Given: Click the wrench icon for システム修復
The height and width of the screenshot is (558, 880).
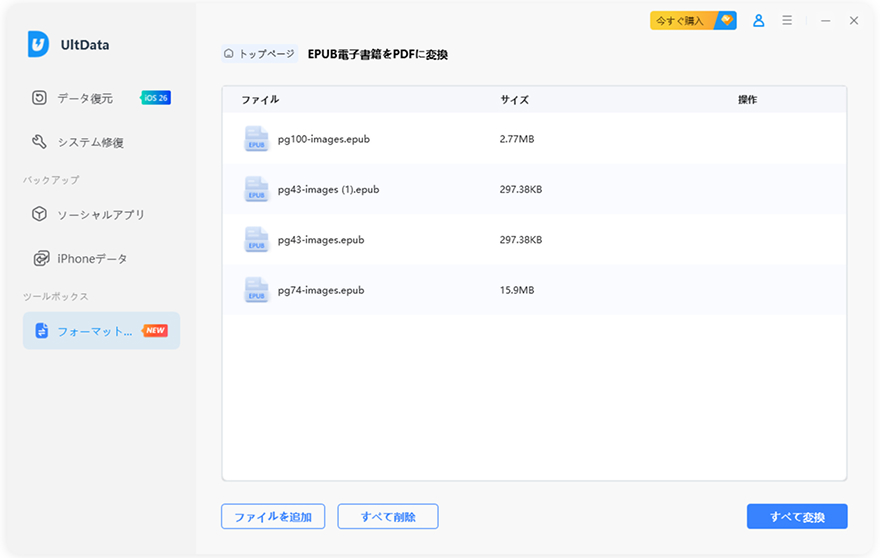Looking at the screenshot, I should 39,142.
